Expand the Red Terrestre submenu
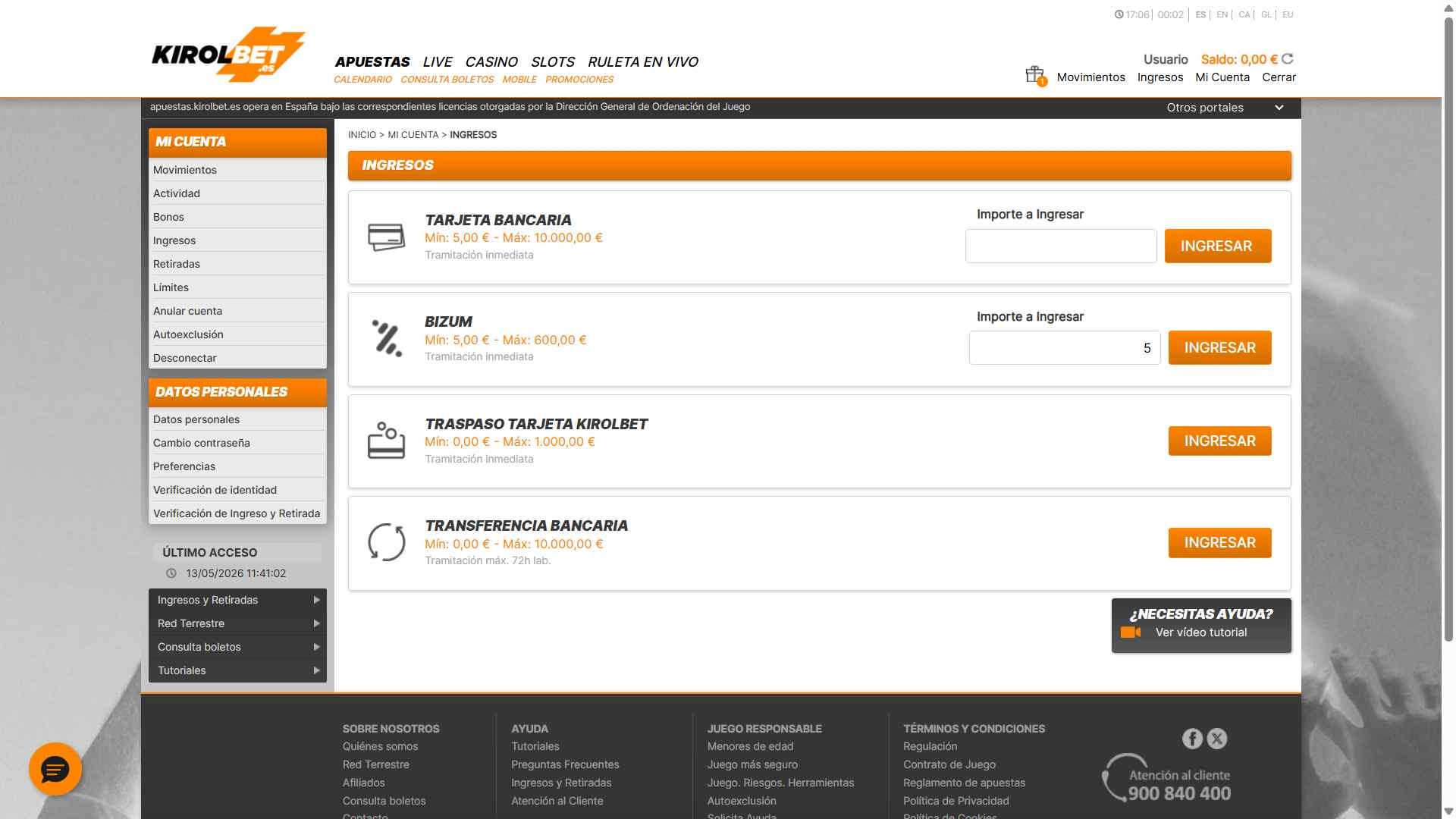The width and height of the screenshot is (1456, 819). coord(237,623)
